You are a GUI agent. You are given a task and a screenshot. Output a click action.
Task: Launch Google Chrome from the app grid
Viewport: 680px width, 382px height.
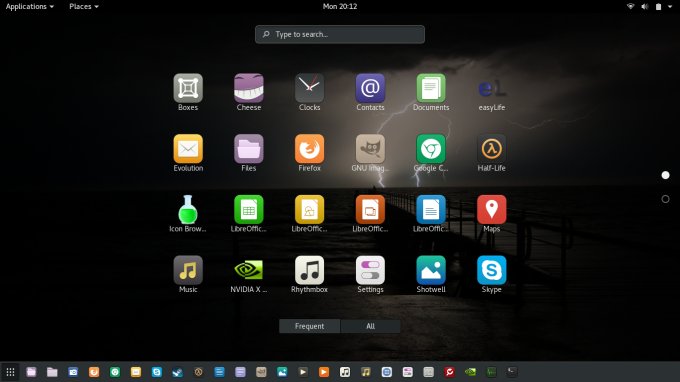pyautogui.click(x=431, y=149)
